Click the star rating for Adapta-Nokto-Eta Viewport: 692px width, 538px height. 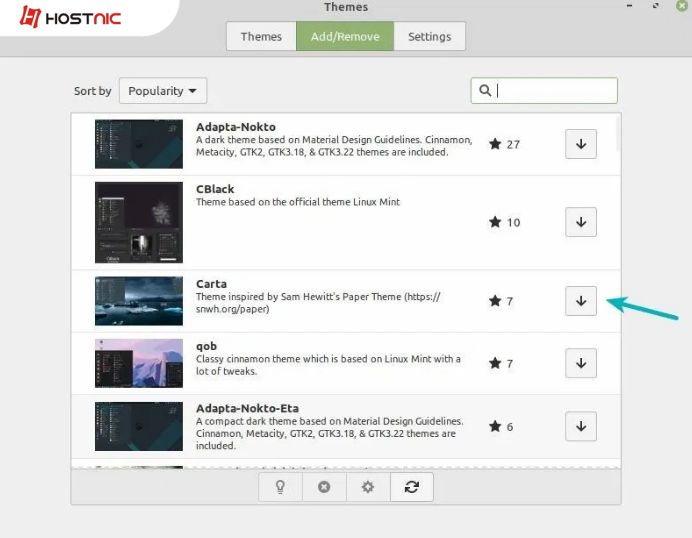click(501, 426)
